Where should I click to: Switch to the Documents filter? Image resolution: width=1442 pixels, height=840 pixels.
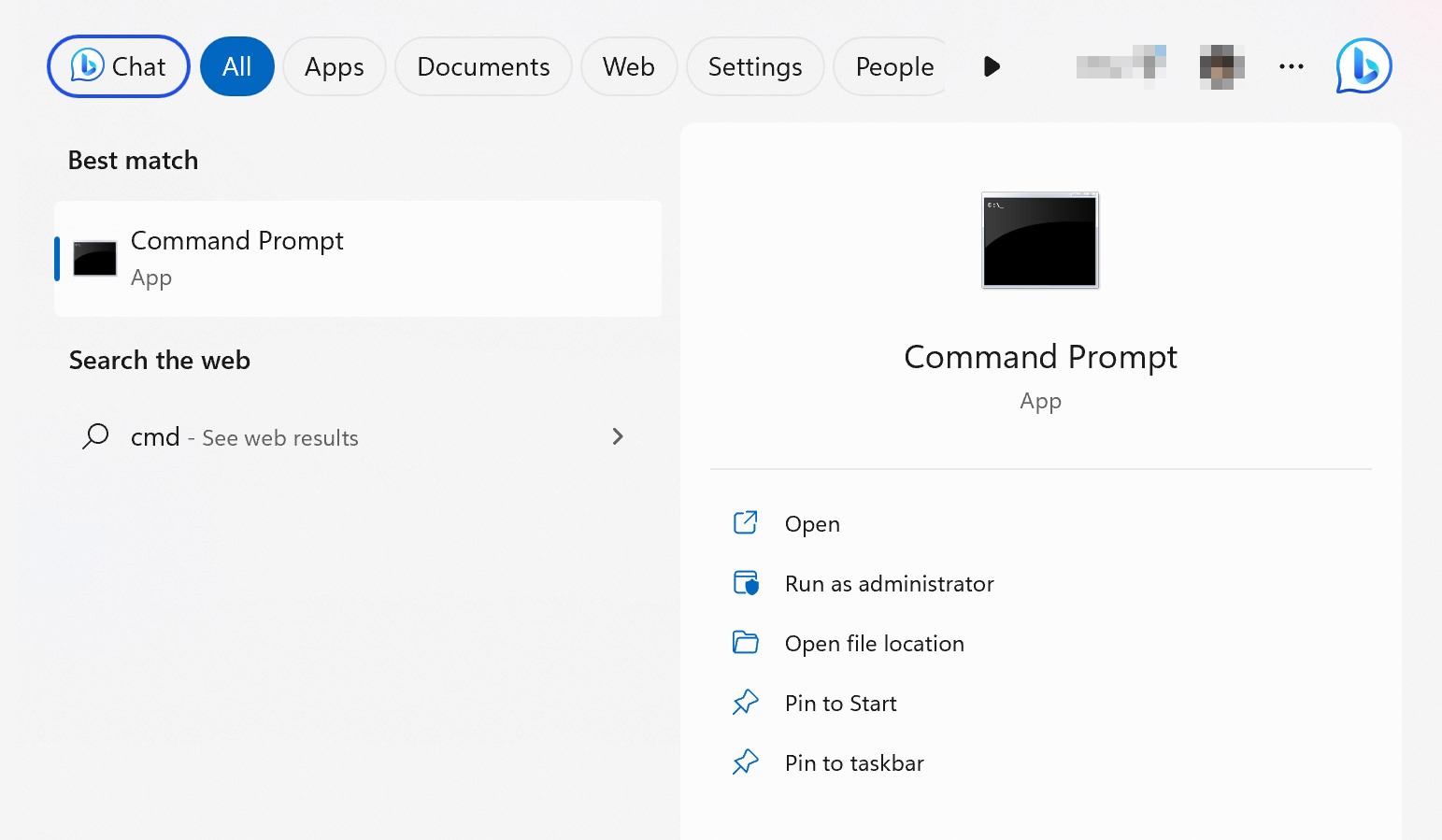483,66
